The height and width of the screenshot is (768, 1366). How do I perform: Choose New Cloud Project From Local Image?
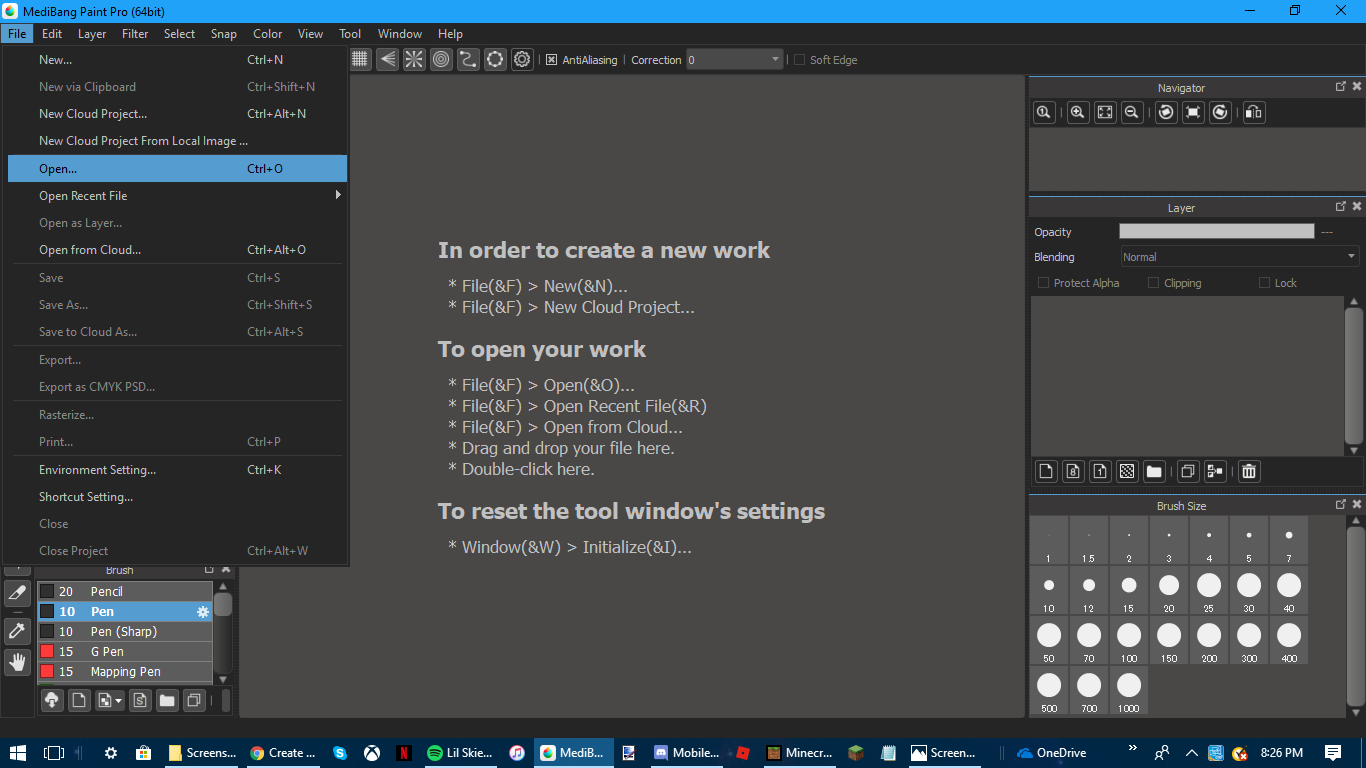click(177, 141)
